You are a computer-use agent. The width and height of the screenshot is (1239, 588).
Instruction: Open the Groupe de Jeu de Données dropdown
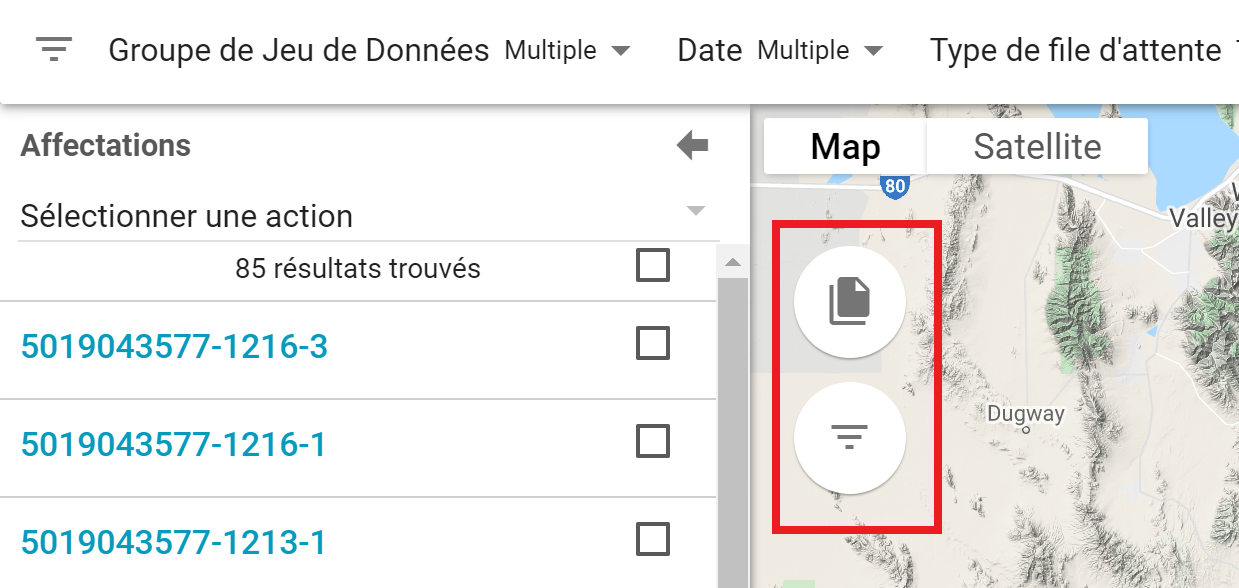(568, 50)
